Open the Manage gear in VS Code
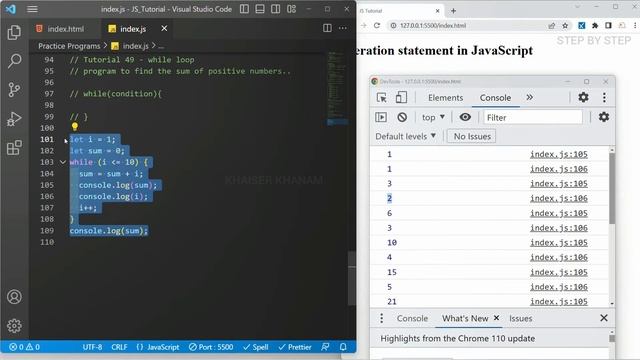 click(x=14, y=326)
